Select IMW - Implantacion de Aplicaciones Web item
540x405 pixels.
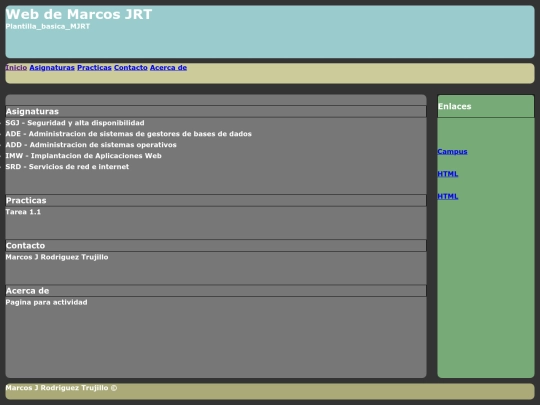pyautogui.click(x=83, y=156)
